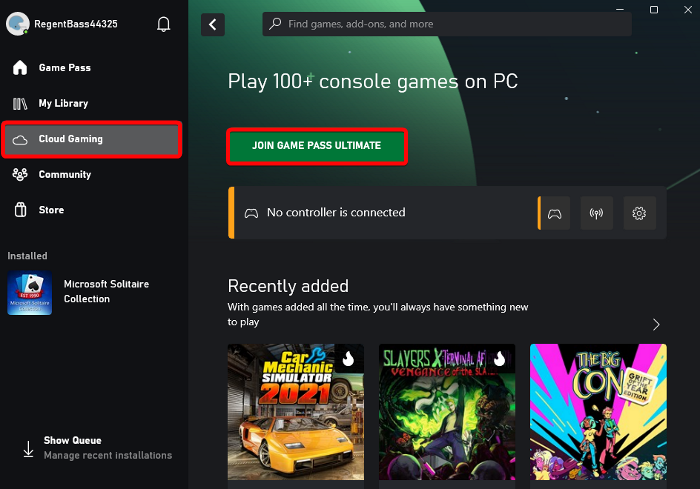Open Car Mechanic Simulator 2021 tile
The image size is (700, 489).
coord(295,412)
